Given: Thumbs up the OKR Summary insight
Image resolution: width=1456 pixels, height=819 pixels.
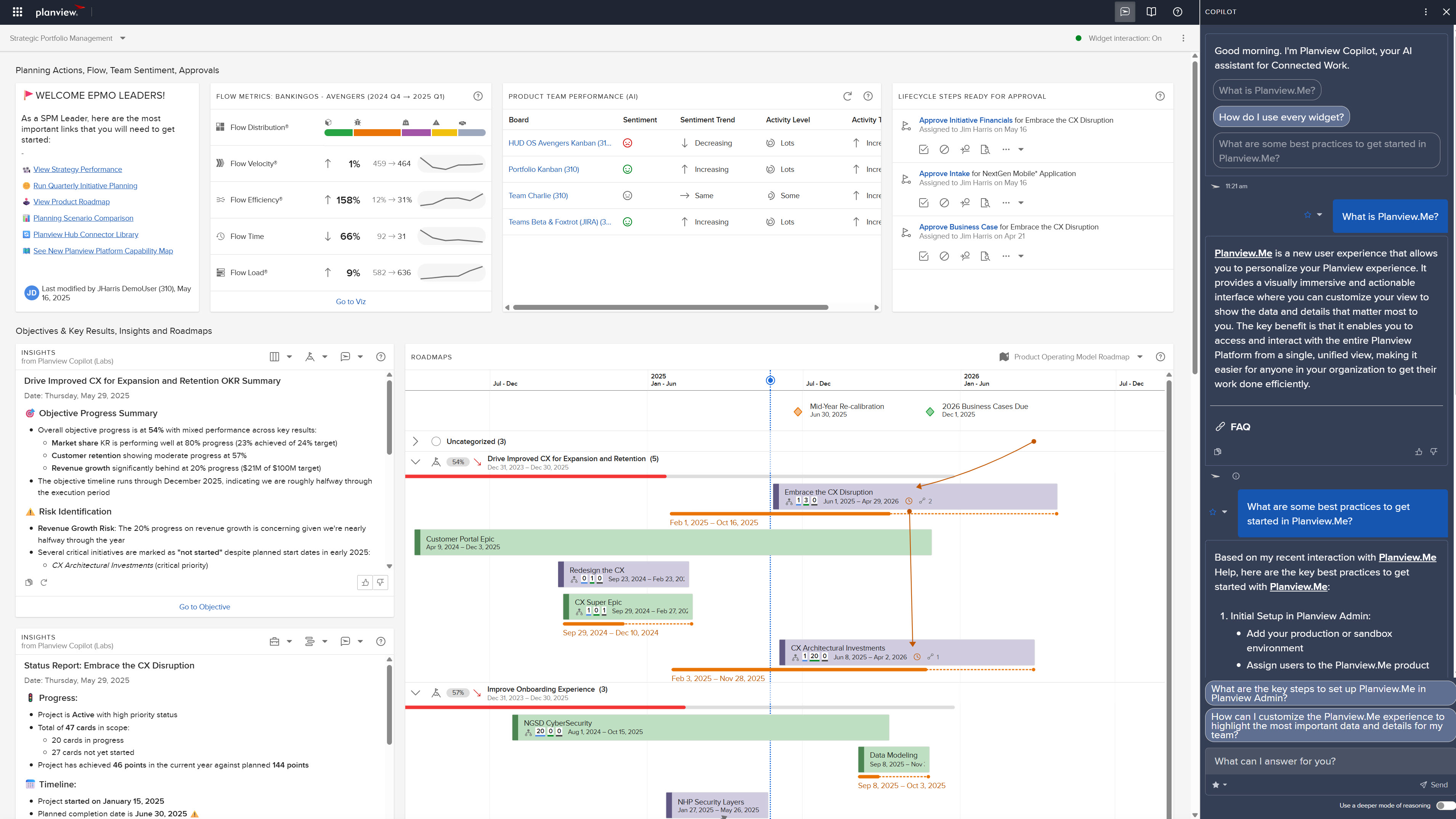Looking at the screenshot, I should (x=365, y=582).
